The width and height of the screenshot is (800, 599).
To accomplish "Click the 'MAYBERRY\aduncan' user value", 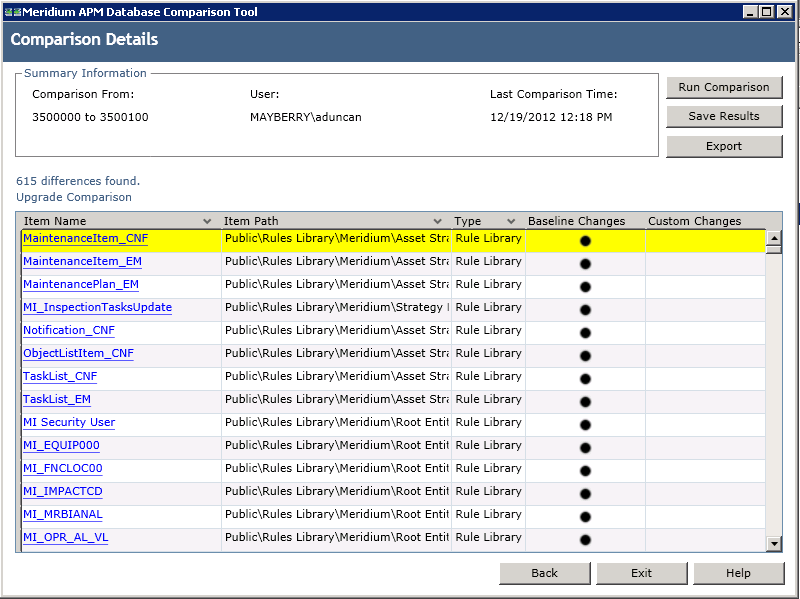I will pos(306,117).
